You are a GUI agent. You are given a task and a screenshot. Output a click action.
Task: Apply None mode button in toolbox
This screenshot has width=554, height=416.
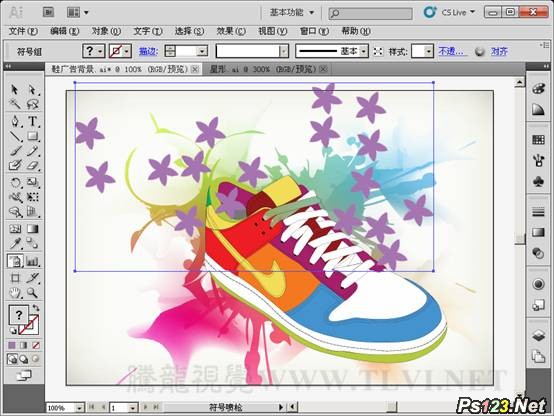click(x=35, y=345)
